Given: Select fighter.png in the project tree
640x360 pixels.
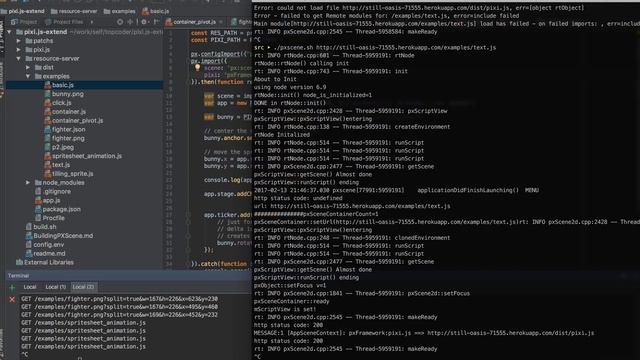Looking at the screenshot, I should point(68,138).
